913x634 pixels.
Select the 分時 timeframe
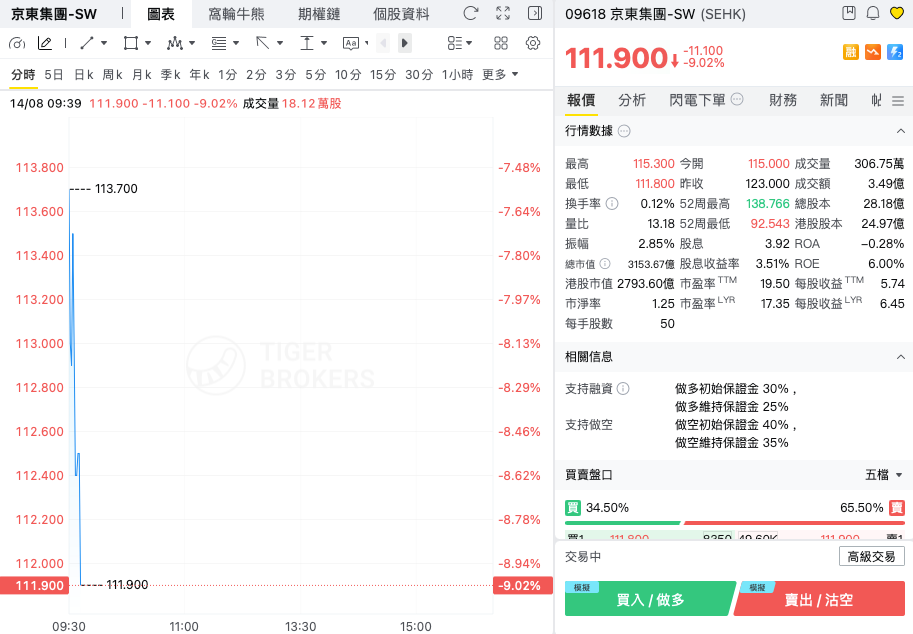pyautogui.click(x=23, y=75)
